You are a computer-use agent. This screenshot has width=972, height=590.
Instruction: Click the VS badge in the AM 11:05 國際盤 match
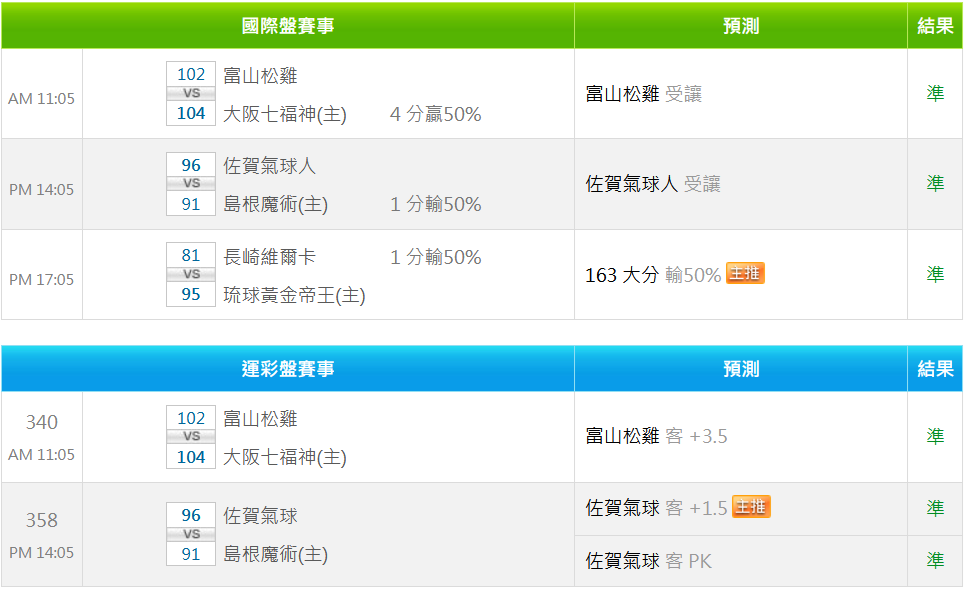coord(191,93)
